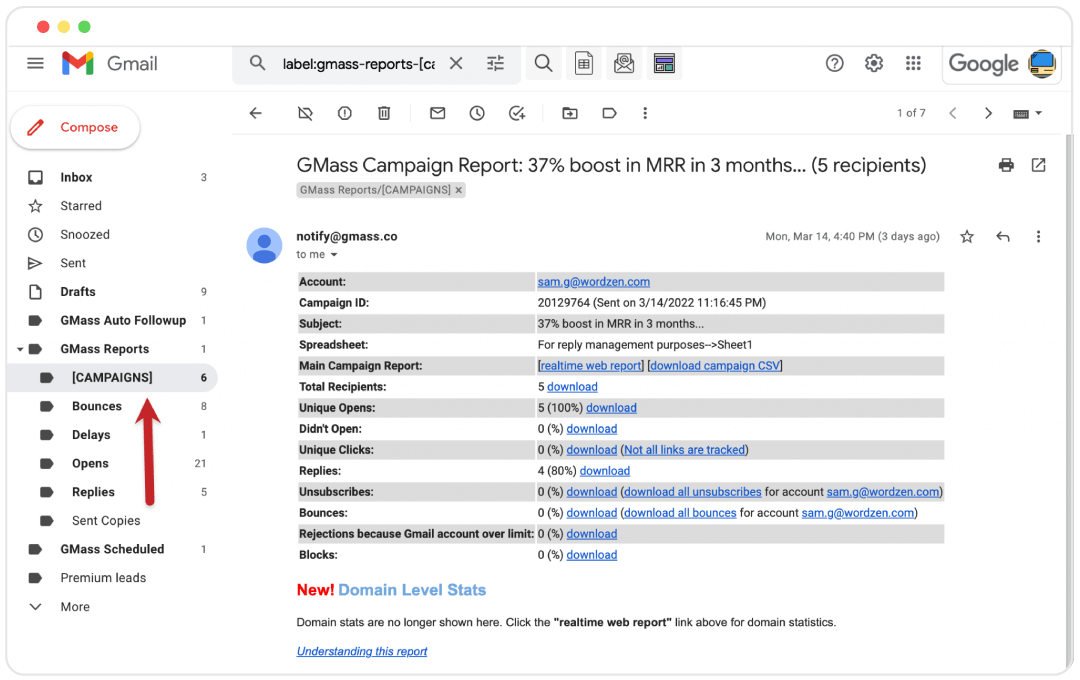Open Gmail settings with the gear icon
The width and height of the screenshot is (1080, 680).
click(x=873, y=62)
